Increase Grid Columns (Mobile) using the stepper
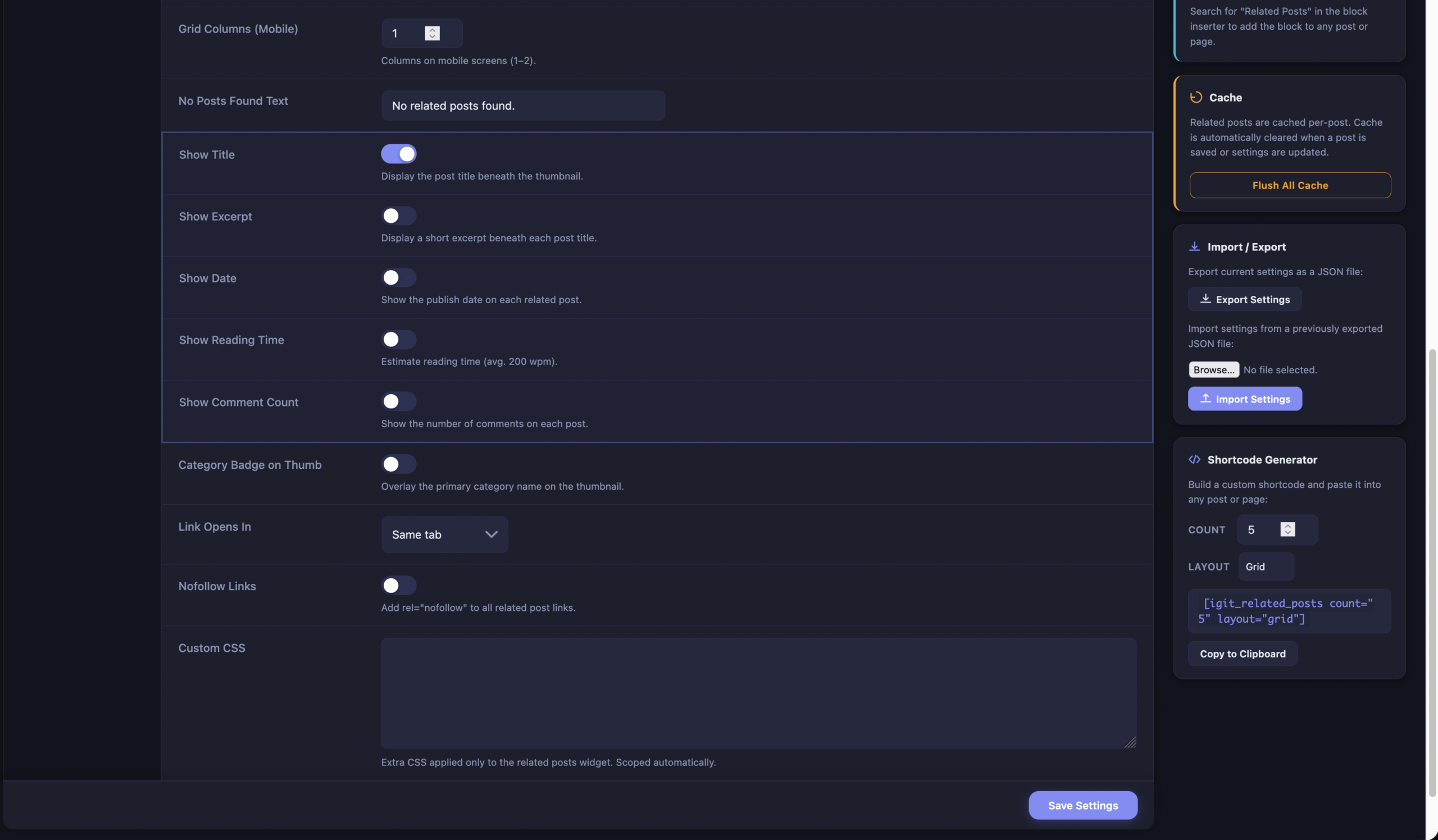This screenshot has width=1438, height=840. (432, 30)
